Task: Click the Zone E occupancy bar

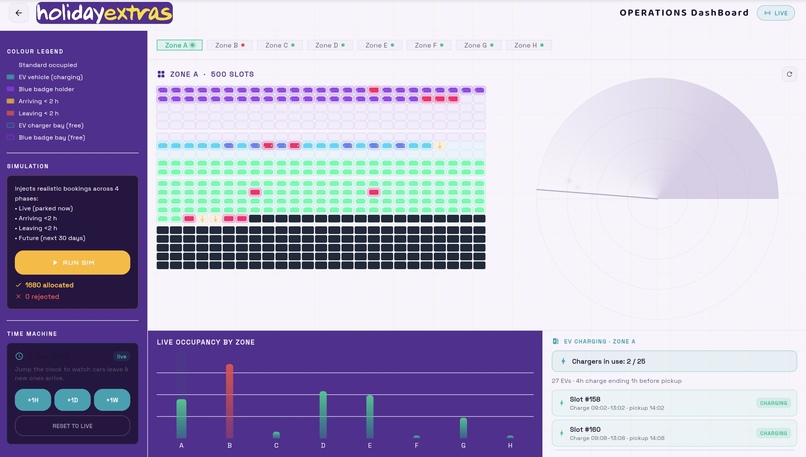Action: (x=370, y=417)
